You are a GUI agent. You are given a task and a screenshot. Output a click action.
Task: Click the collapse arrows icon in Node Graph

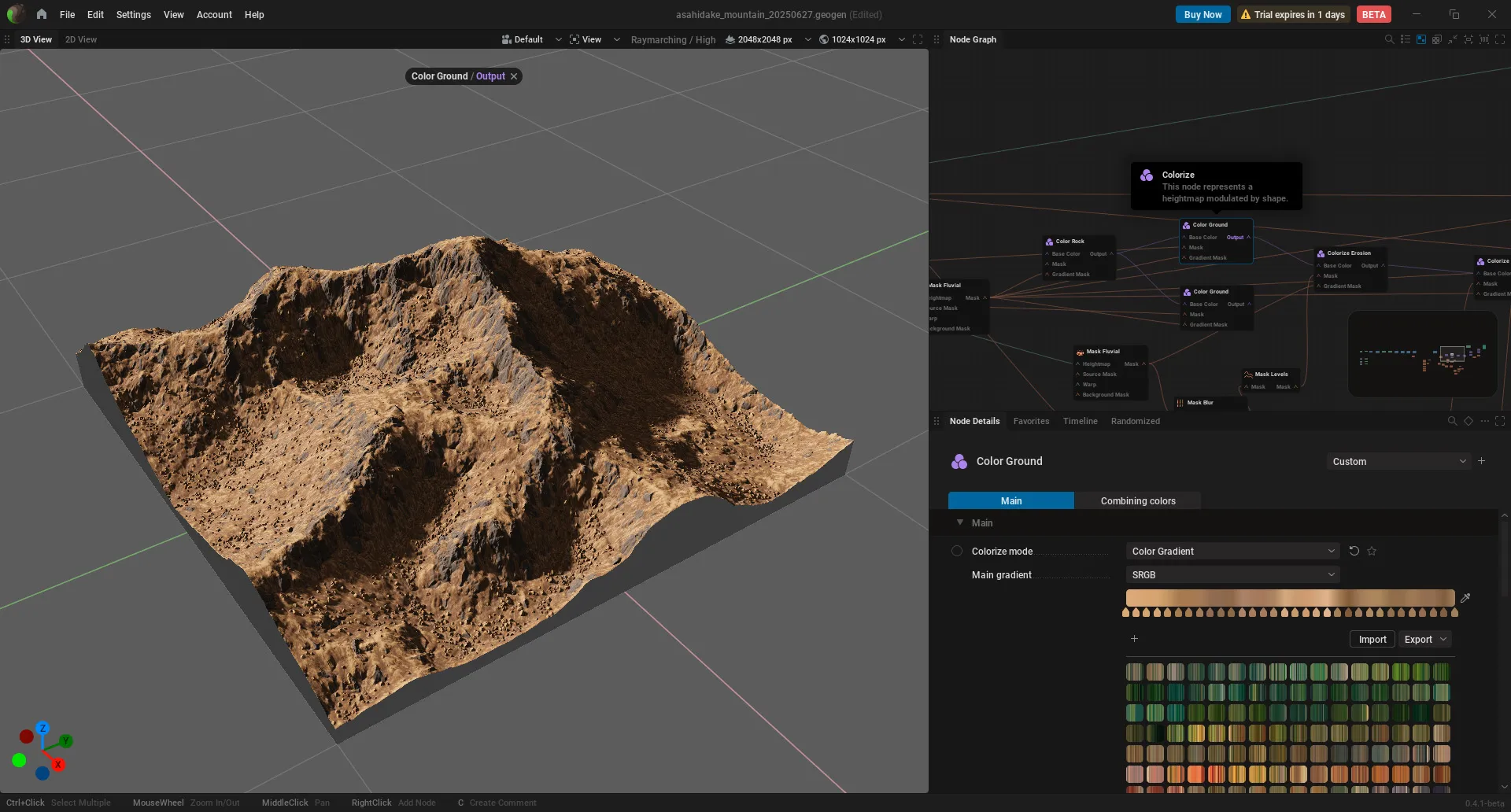pos(1453,39)
